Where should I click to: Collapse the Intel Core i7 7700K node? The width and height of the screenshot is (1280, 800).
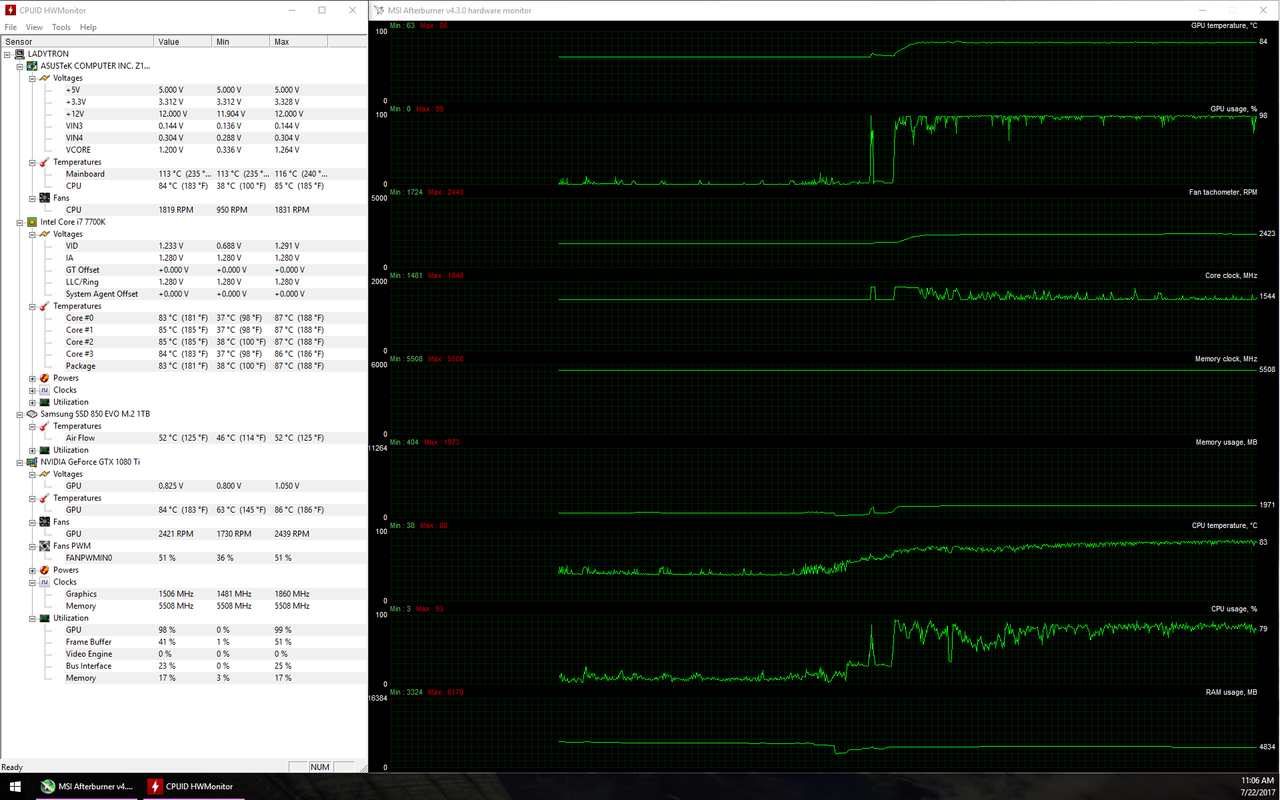[20, 222]
